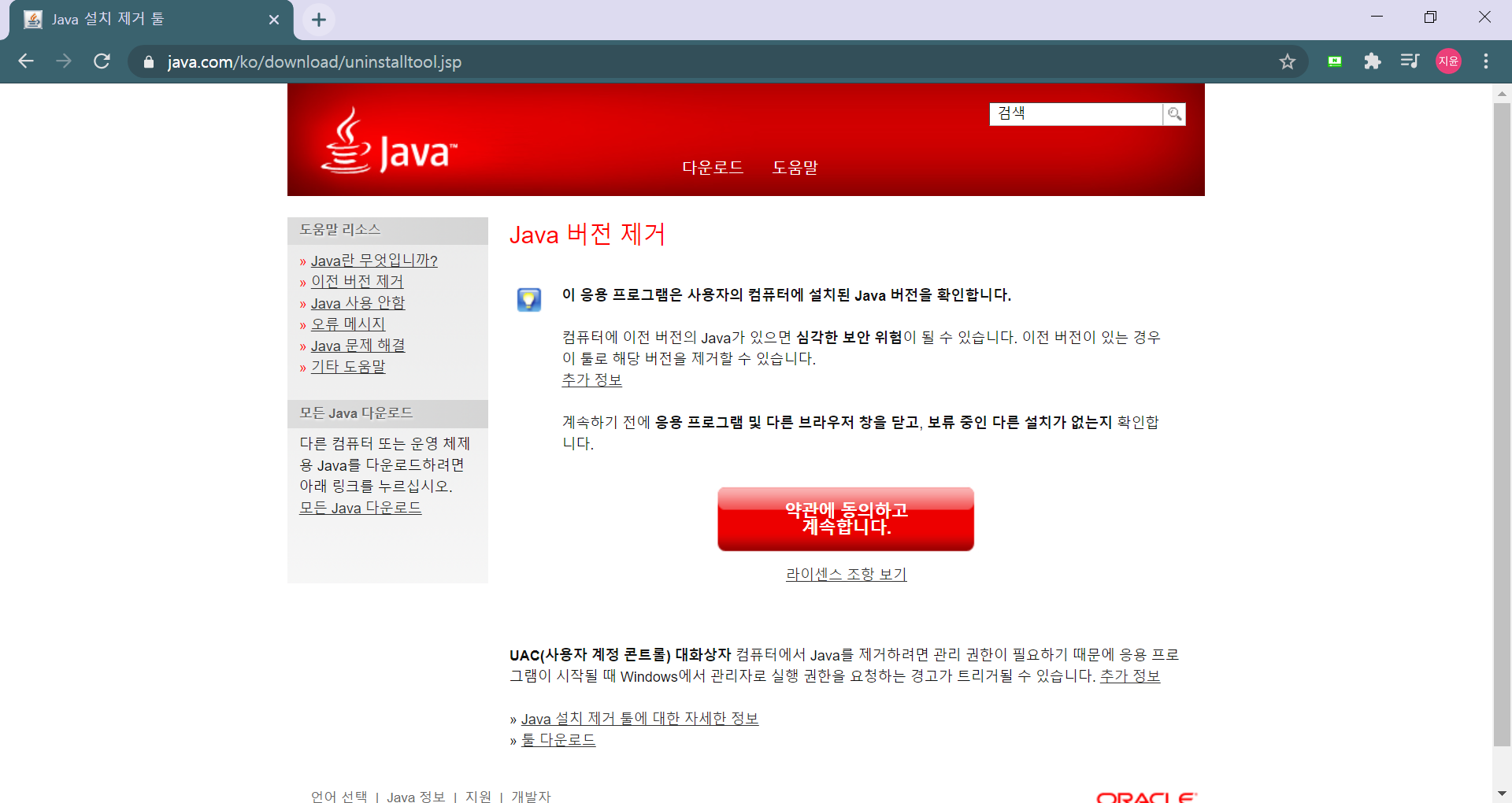Click the vertical scrollbar thumb

tap(1502, 425)
